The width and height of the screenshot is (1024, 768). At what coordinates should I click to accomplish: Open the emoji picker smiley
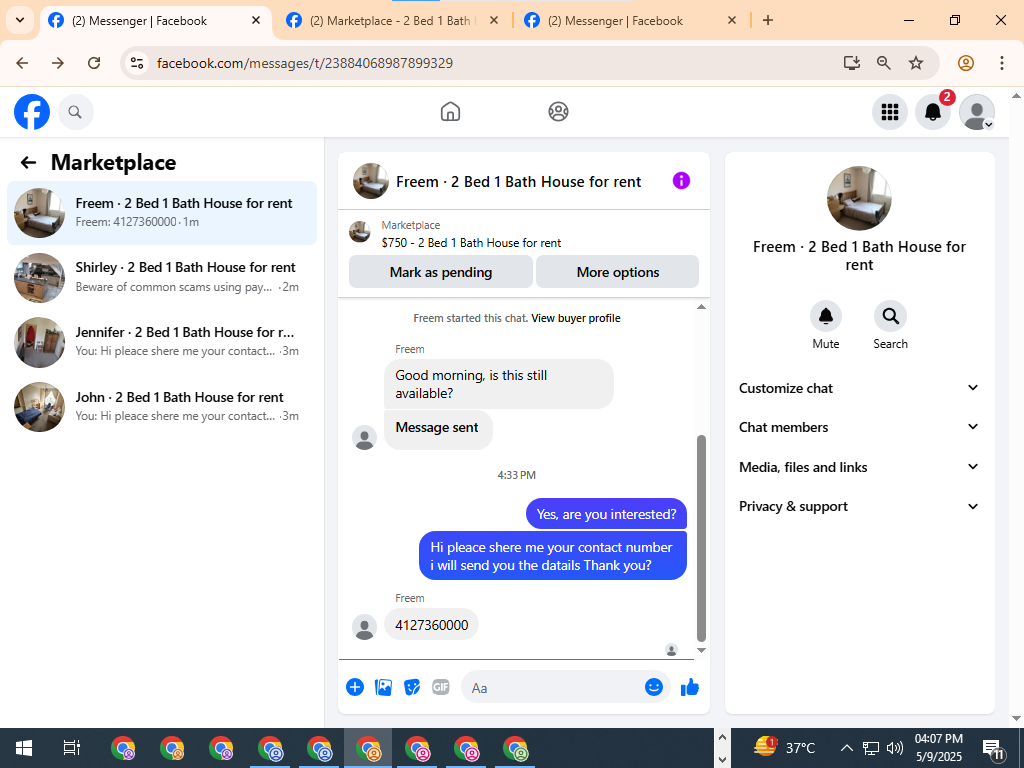[x=654, y=687]
